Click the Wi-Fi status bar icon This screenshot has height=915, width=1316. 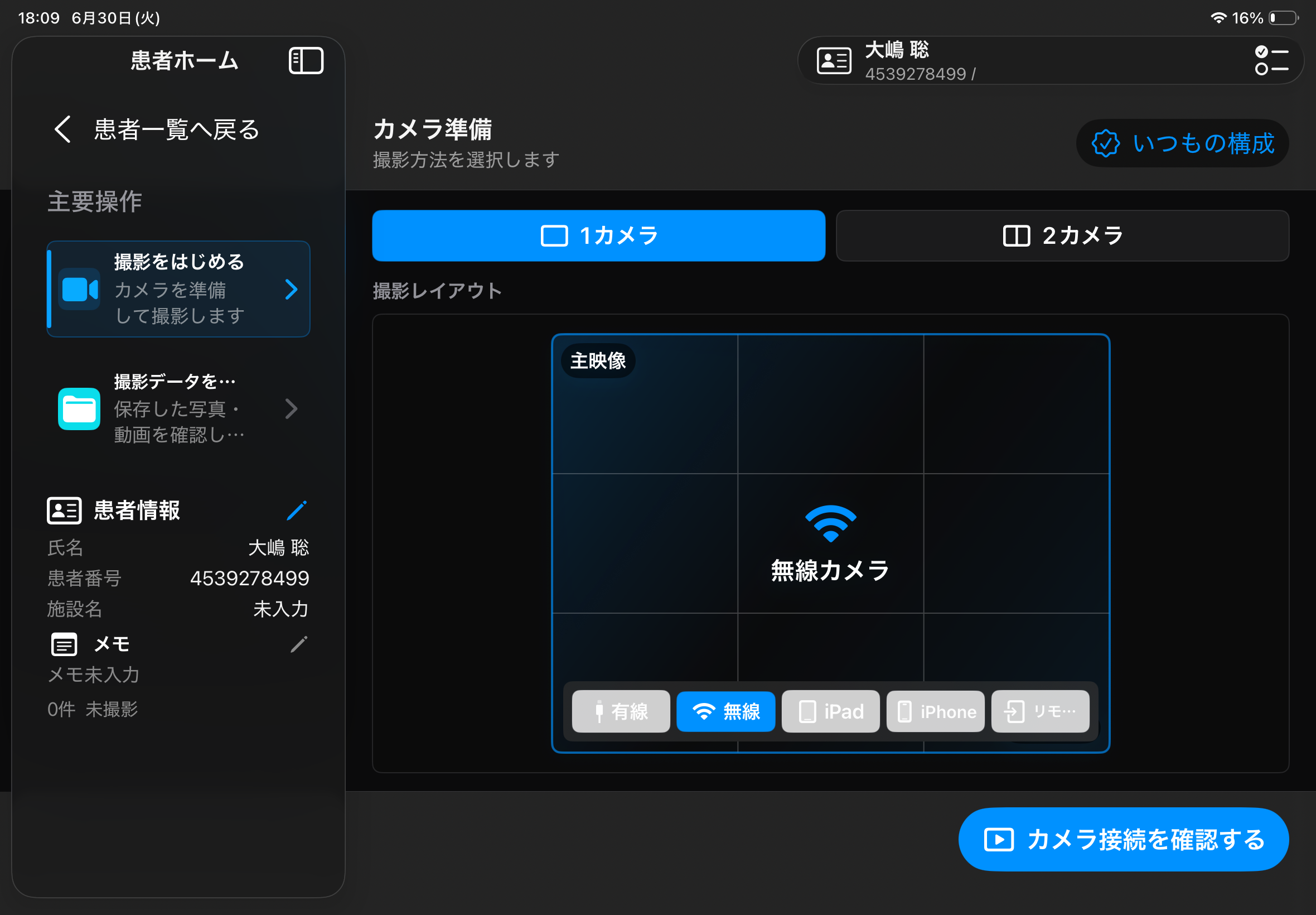click(x=1218, y=18)
